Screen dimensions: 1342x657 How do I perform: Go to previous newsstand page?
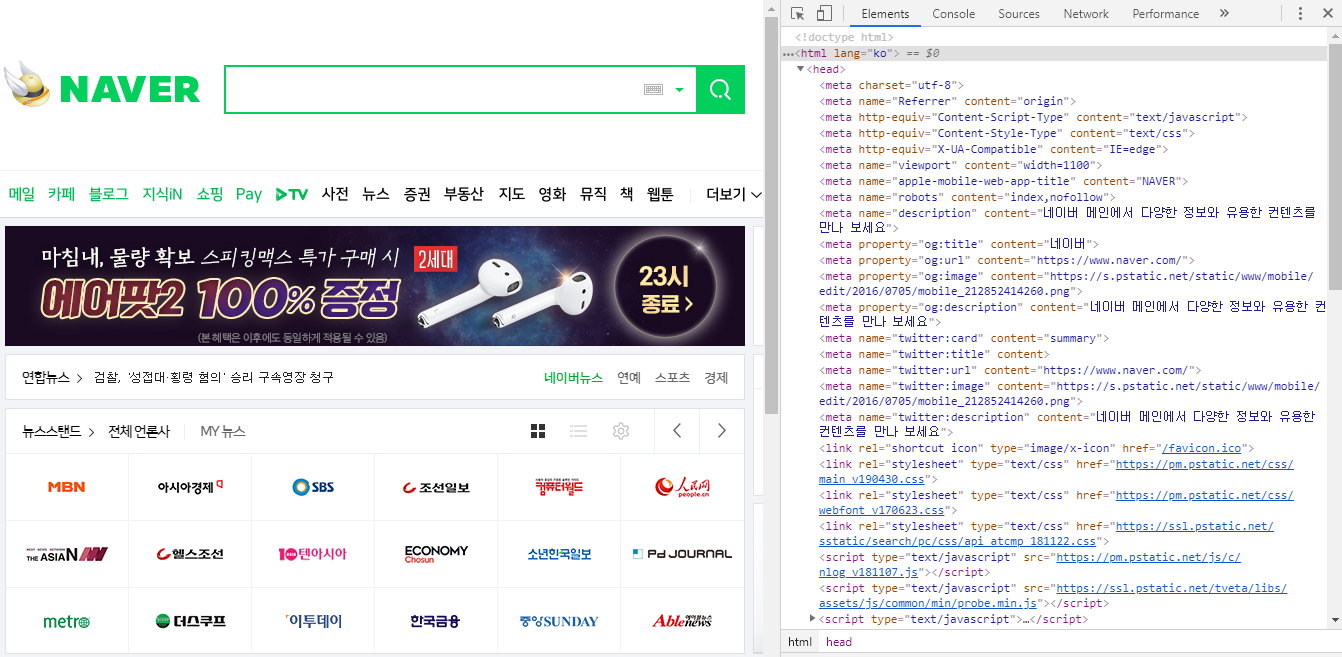pyautogui.click(x=677, y=431)
